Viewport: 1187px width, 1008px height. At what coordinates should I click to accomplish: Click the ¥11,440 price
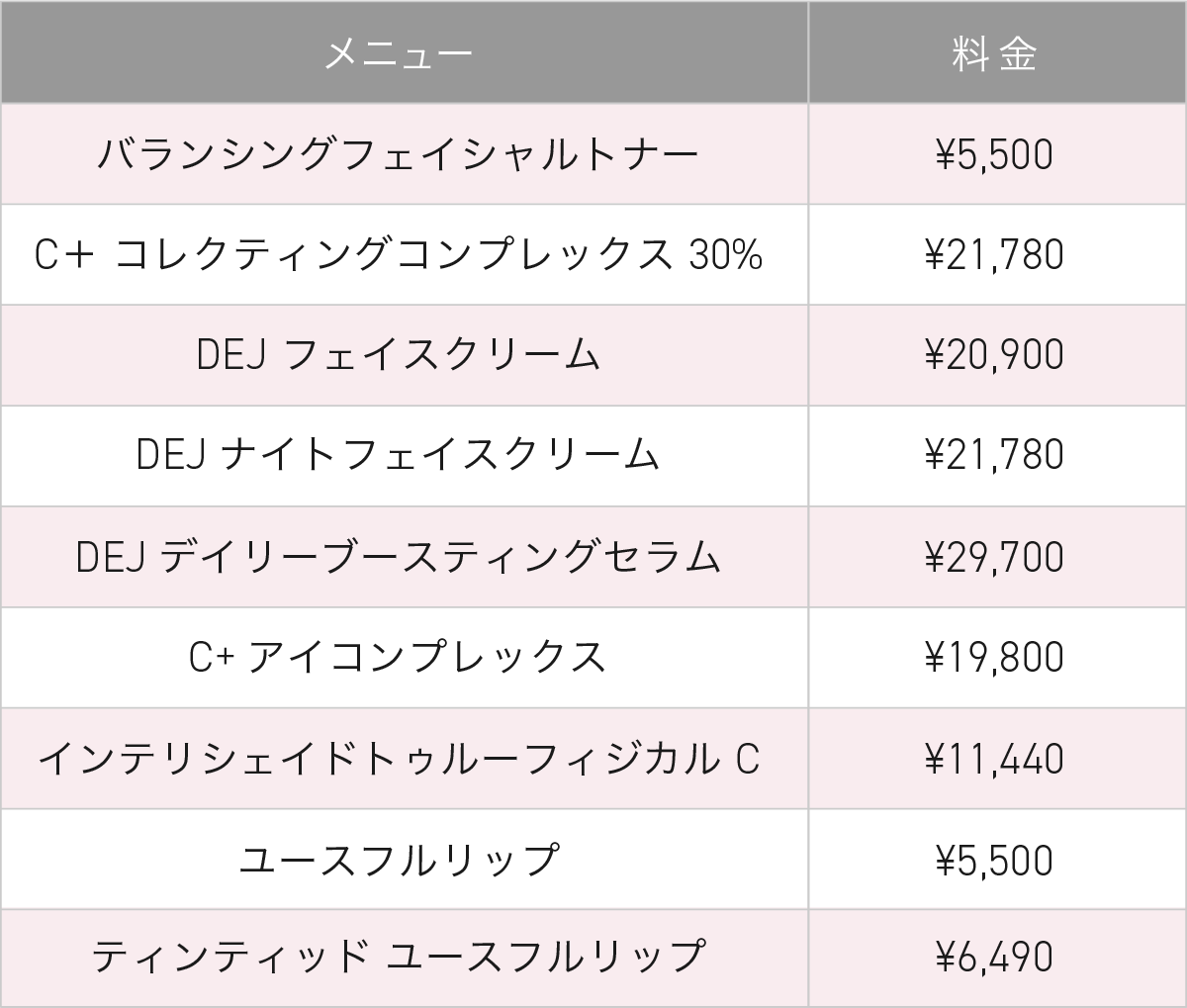click(x=994, y=759)
